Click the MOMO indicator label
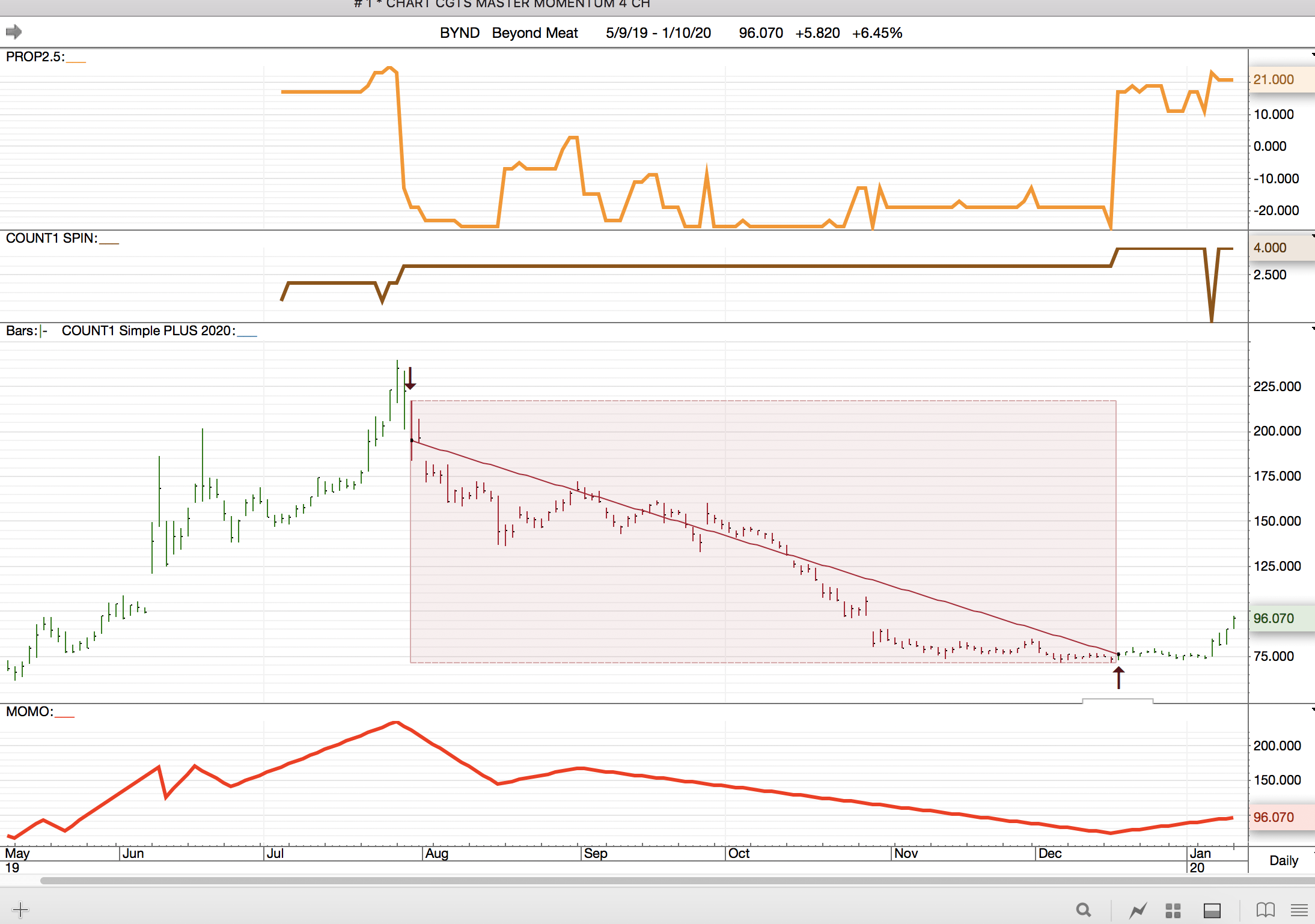 click(x=29, y=712)
